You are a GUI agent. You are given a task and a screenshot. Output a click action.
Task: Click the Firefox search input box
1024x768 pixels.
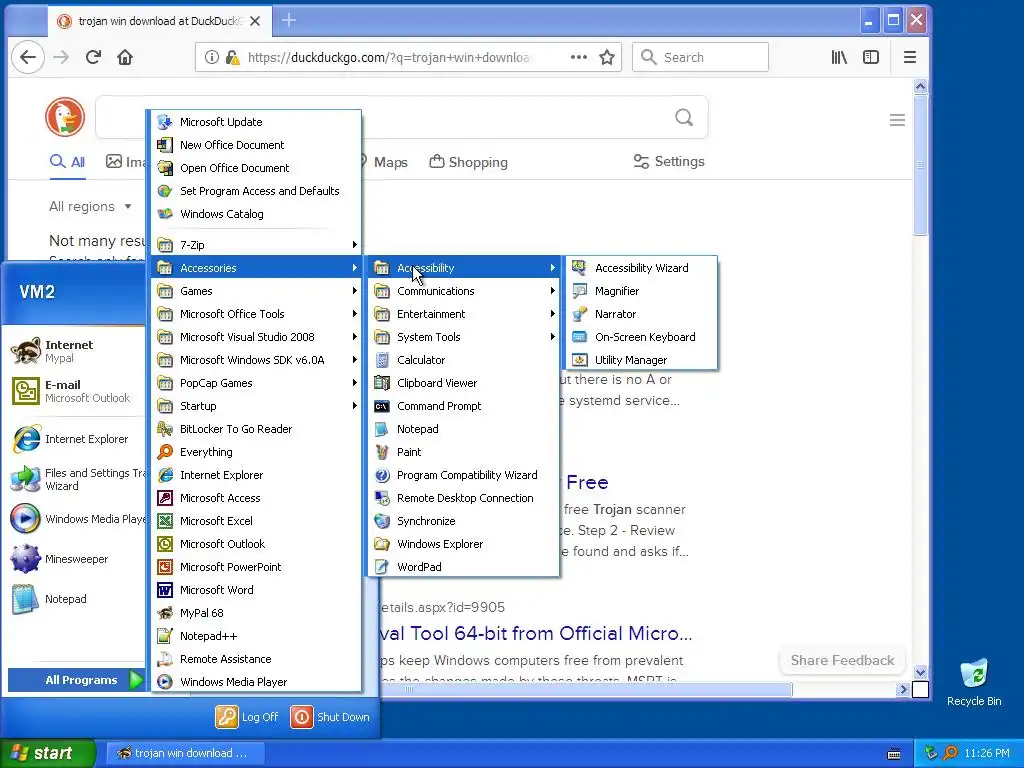[700, 57]
